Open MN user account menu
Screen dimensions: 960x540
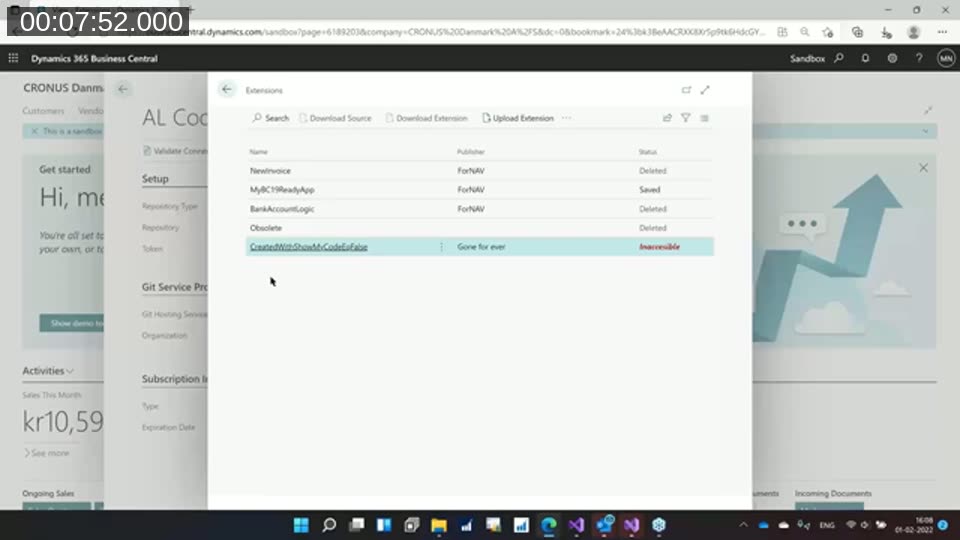946,58
